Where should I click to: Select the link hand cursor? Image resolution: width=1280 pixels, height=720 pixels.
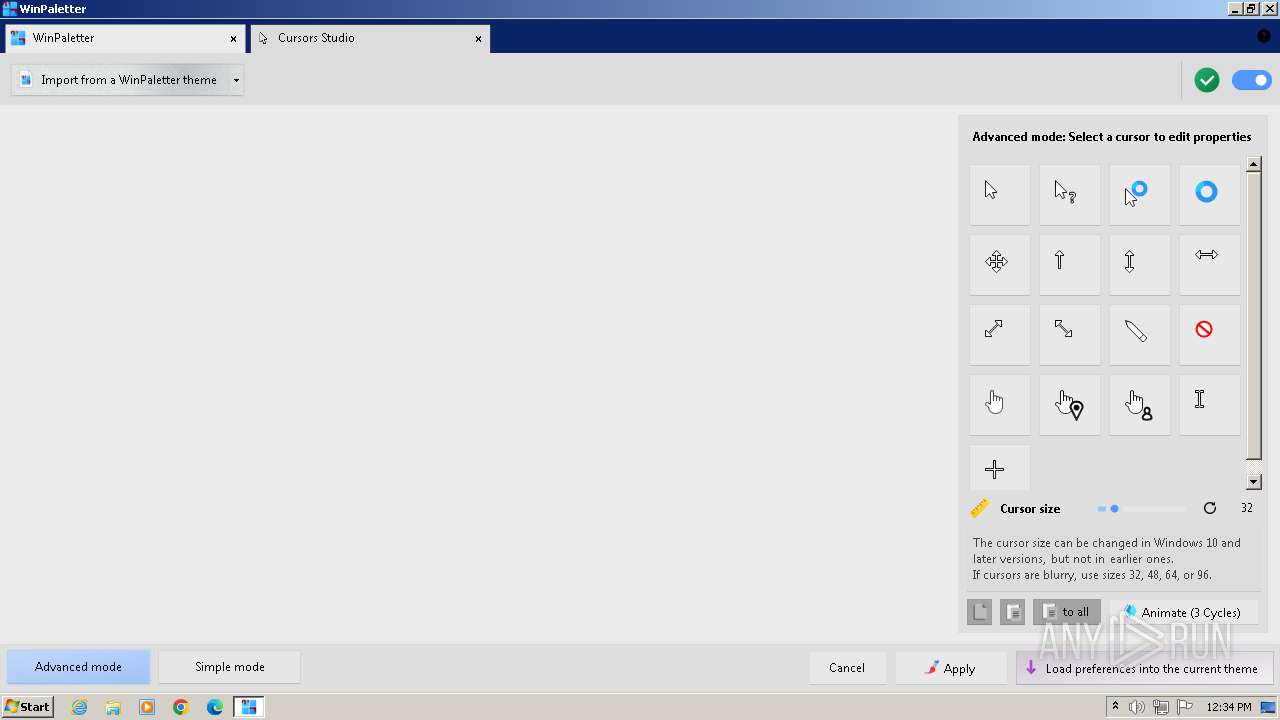pyautogui.click(x=999, y=404)
